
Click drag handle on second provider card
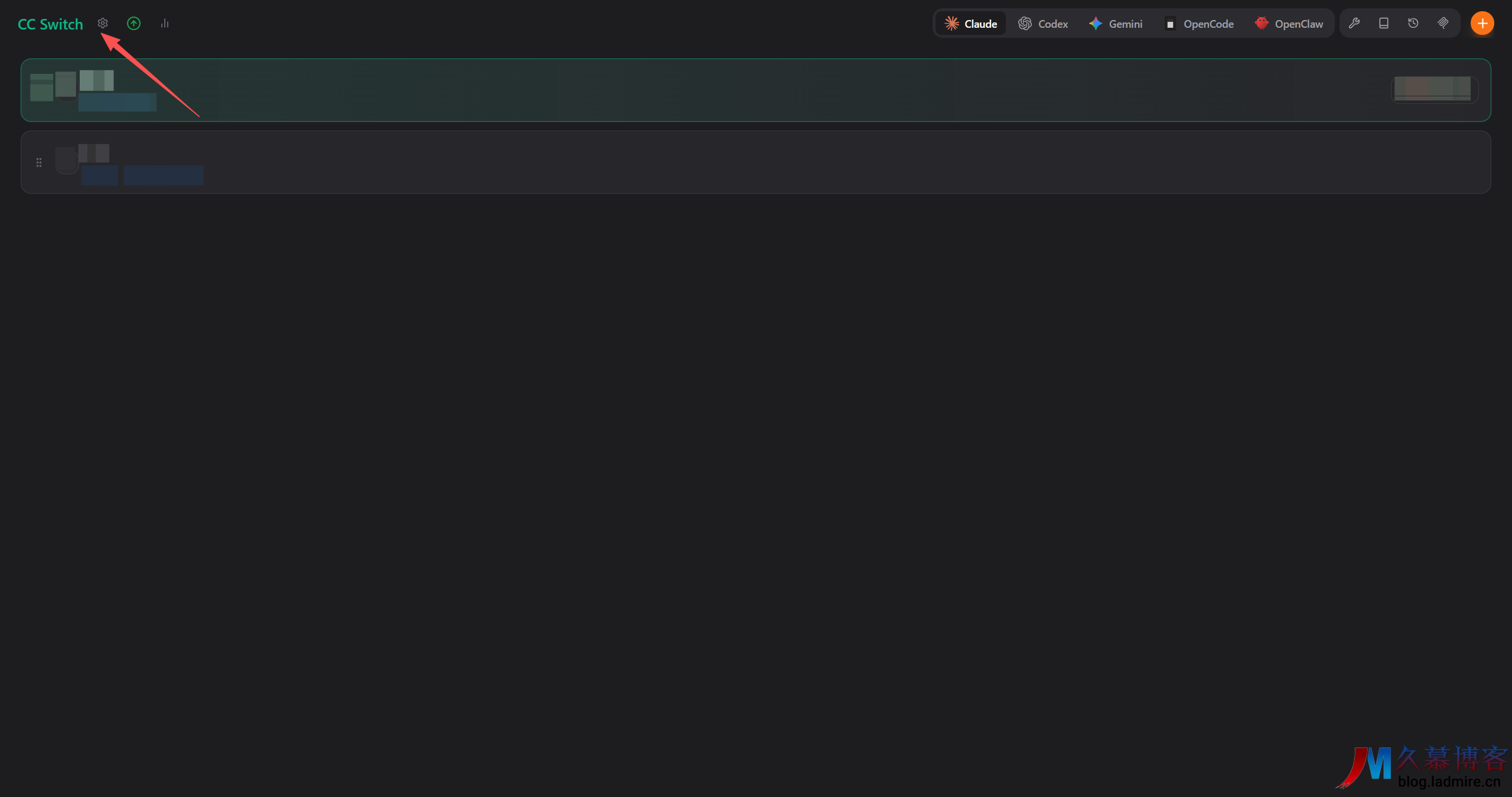click(39, 162)
